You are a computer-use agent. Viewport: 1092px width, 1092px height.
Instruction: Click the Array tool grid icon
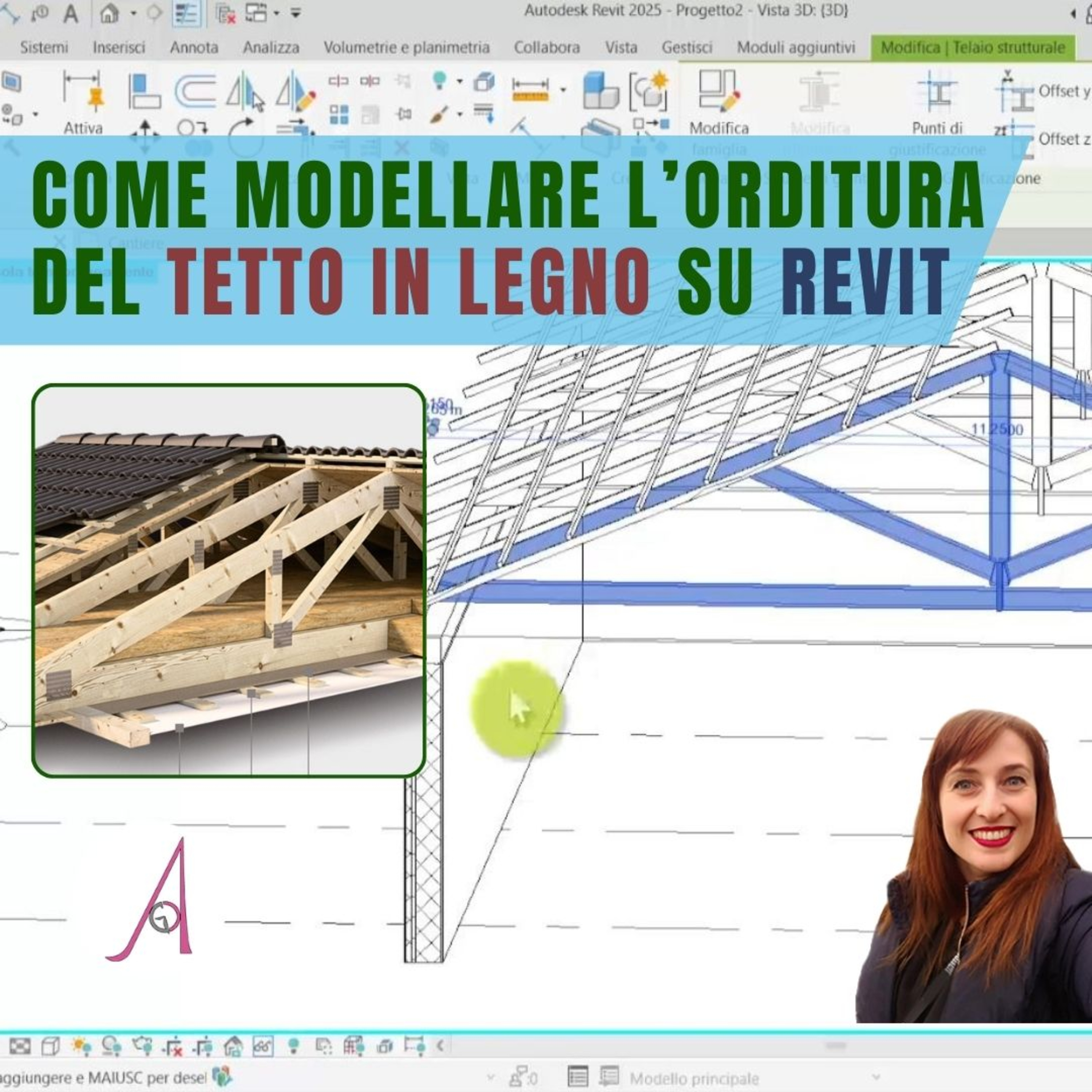(339, 115)
